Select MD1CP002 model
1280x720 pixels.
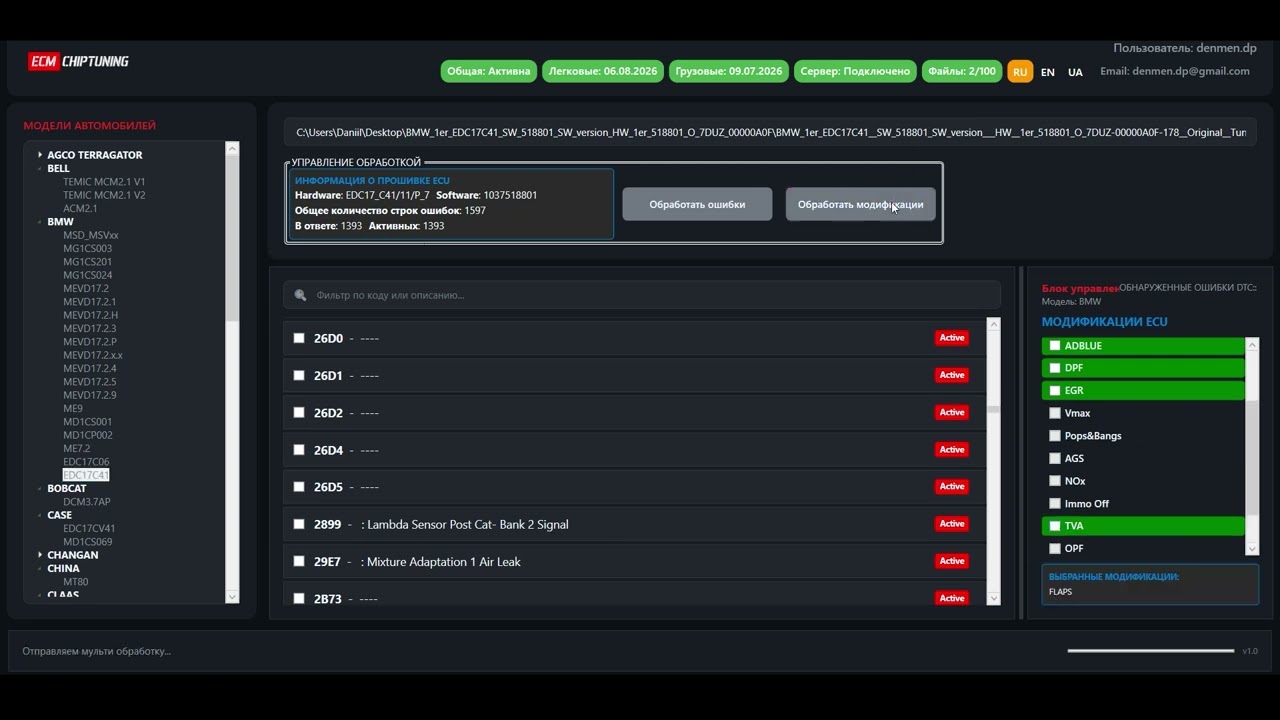pyautogui.click(x=88, y=435)
